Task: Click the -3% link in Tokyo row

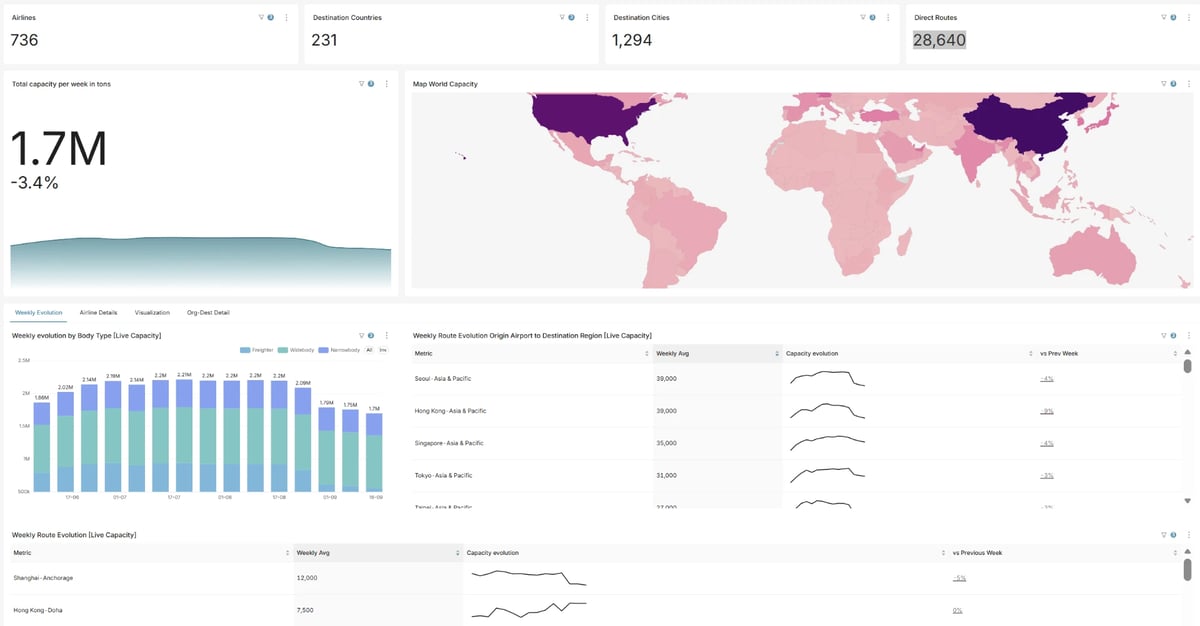Action: [x=1047, y=476]
